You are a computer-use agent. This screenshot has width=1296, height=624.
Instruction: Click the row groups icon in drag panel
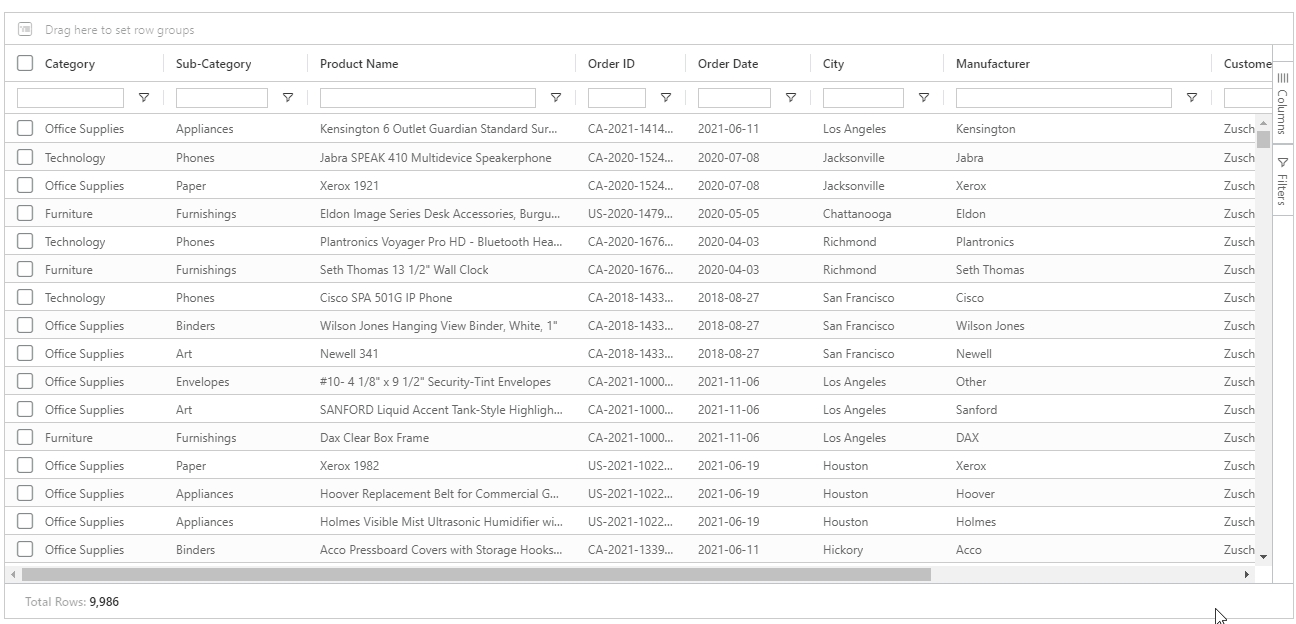(x=26, y=30)
